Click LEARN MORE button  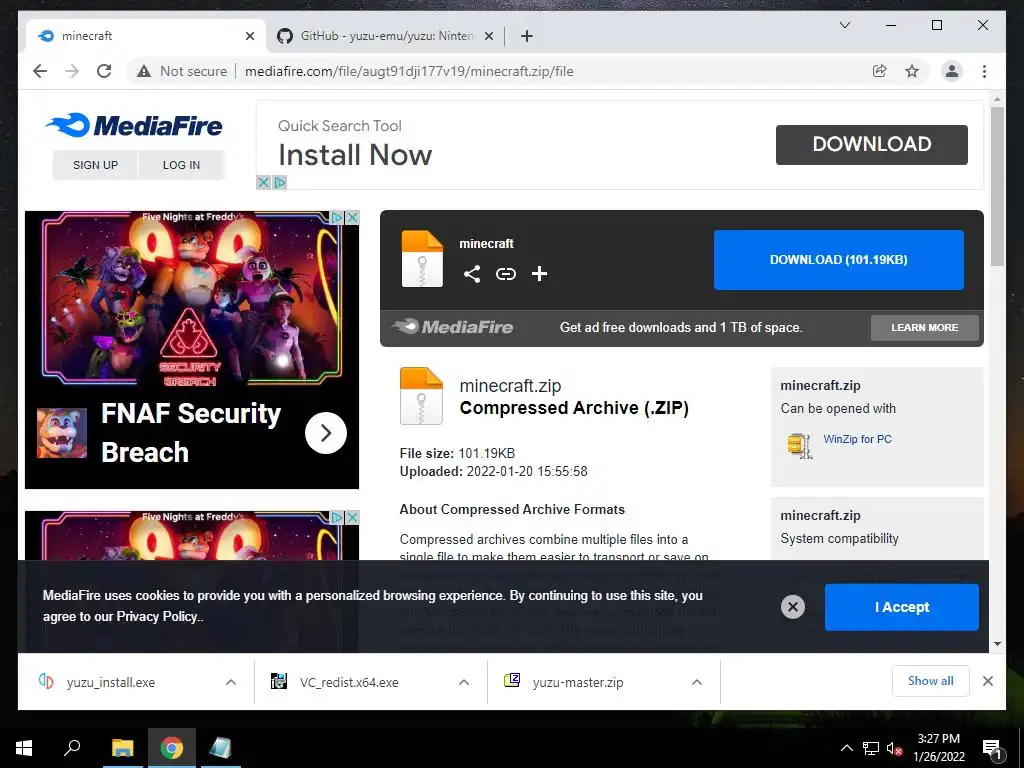click(925, 328)
